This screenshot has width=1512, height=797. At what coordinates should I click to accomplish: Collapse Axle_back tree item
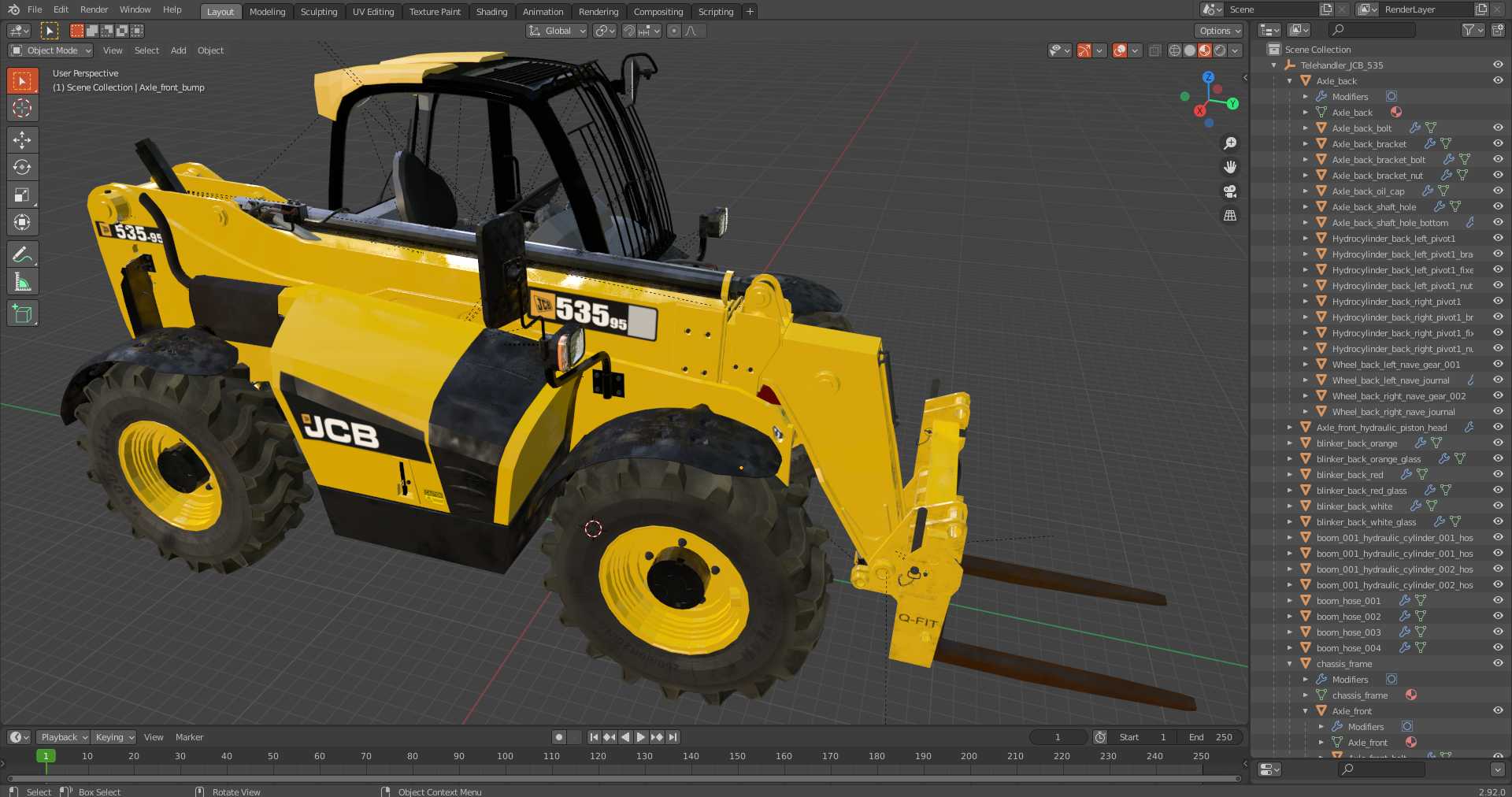pyautogui.click(x=1289, y=80)
